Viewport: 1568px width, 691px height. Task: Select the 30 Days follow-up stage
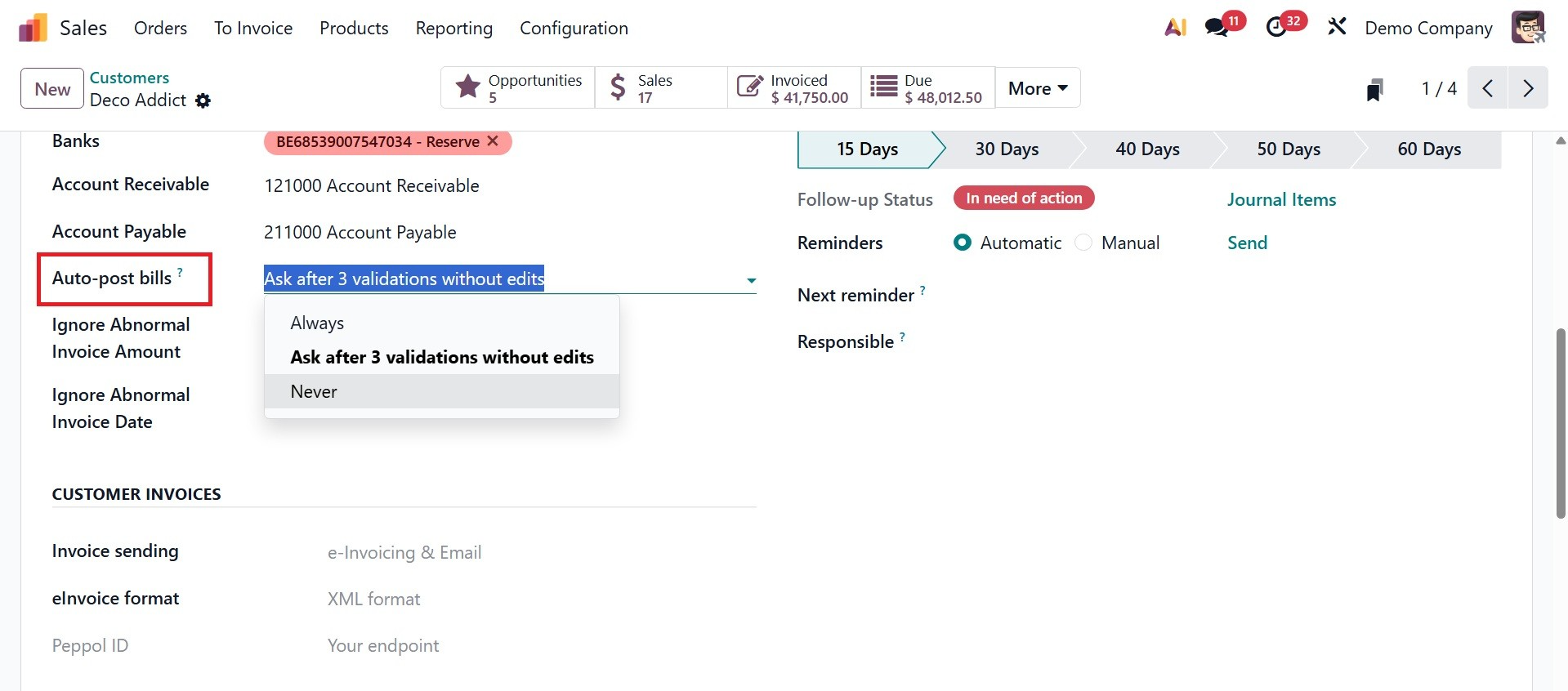(1007, 149)
